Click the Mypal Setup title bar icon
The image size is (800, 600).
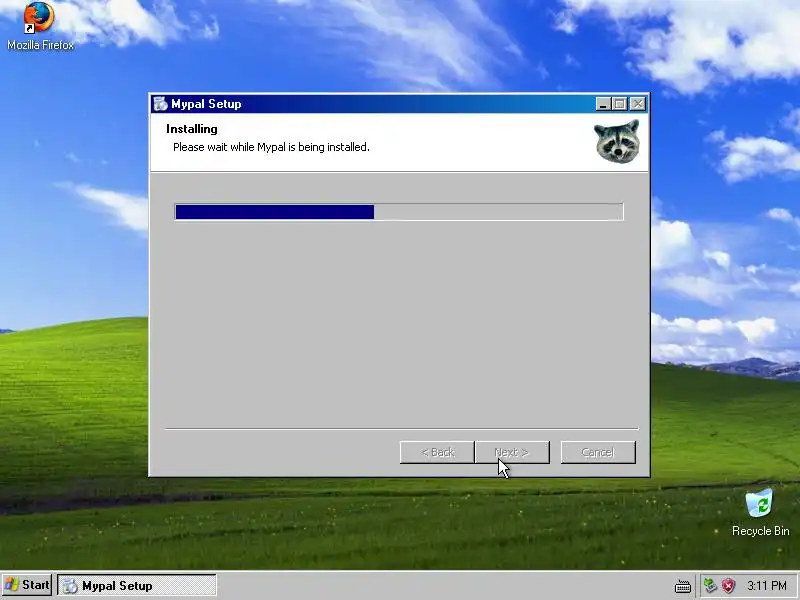point(160,104)
